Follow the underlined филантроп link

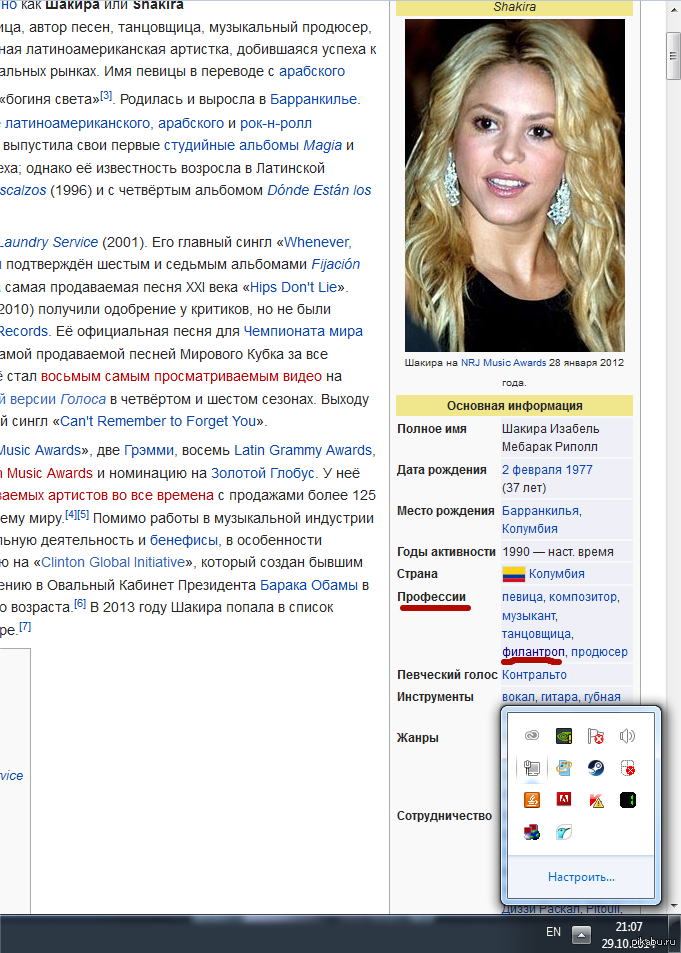[533, 652]
